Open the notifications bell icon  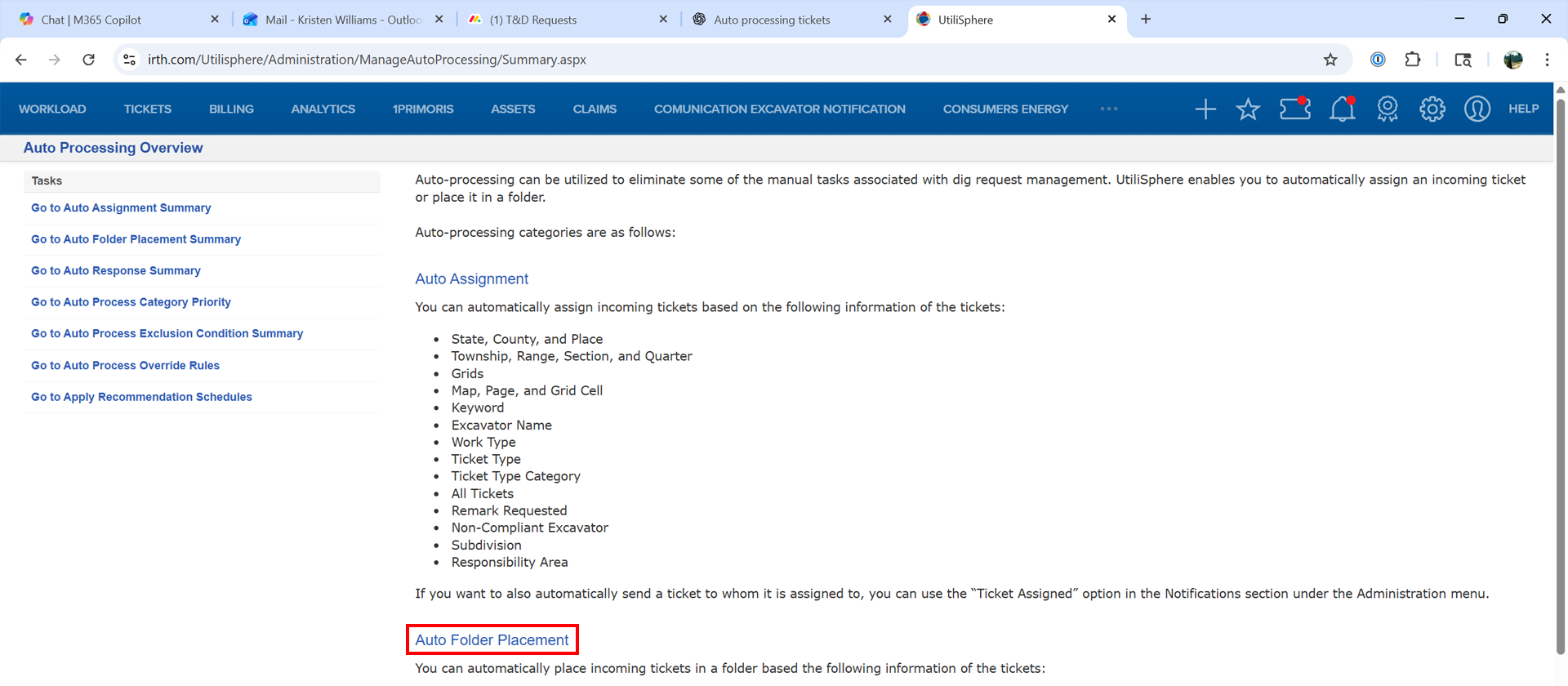point(1343,109)
